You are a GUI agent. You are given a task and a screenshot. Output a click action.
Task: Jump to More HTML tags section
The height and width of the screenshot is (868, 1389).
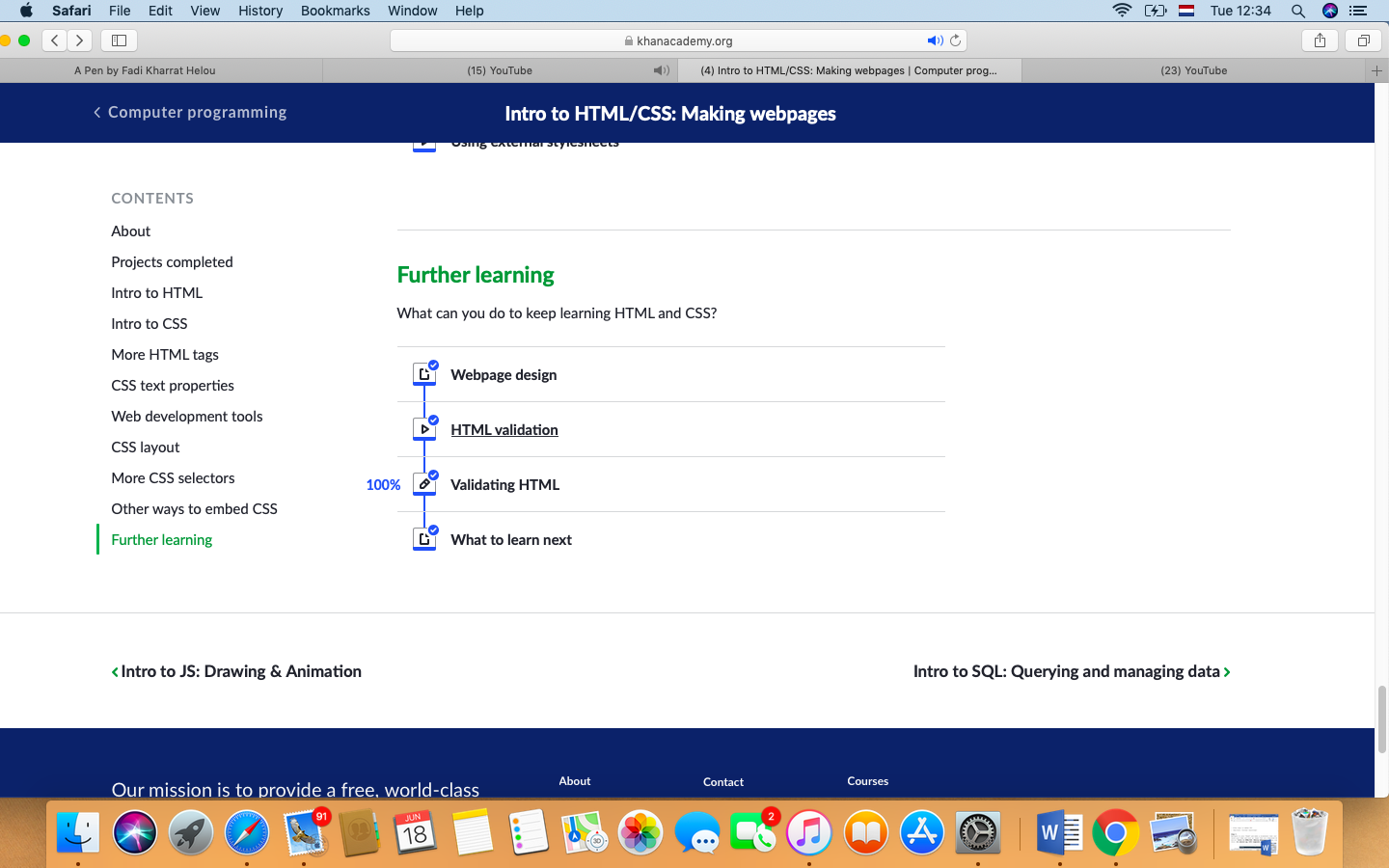coord(165,354)
